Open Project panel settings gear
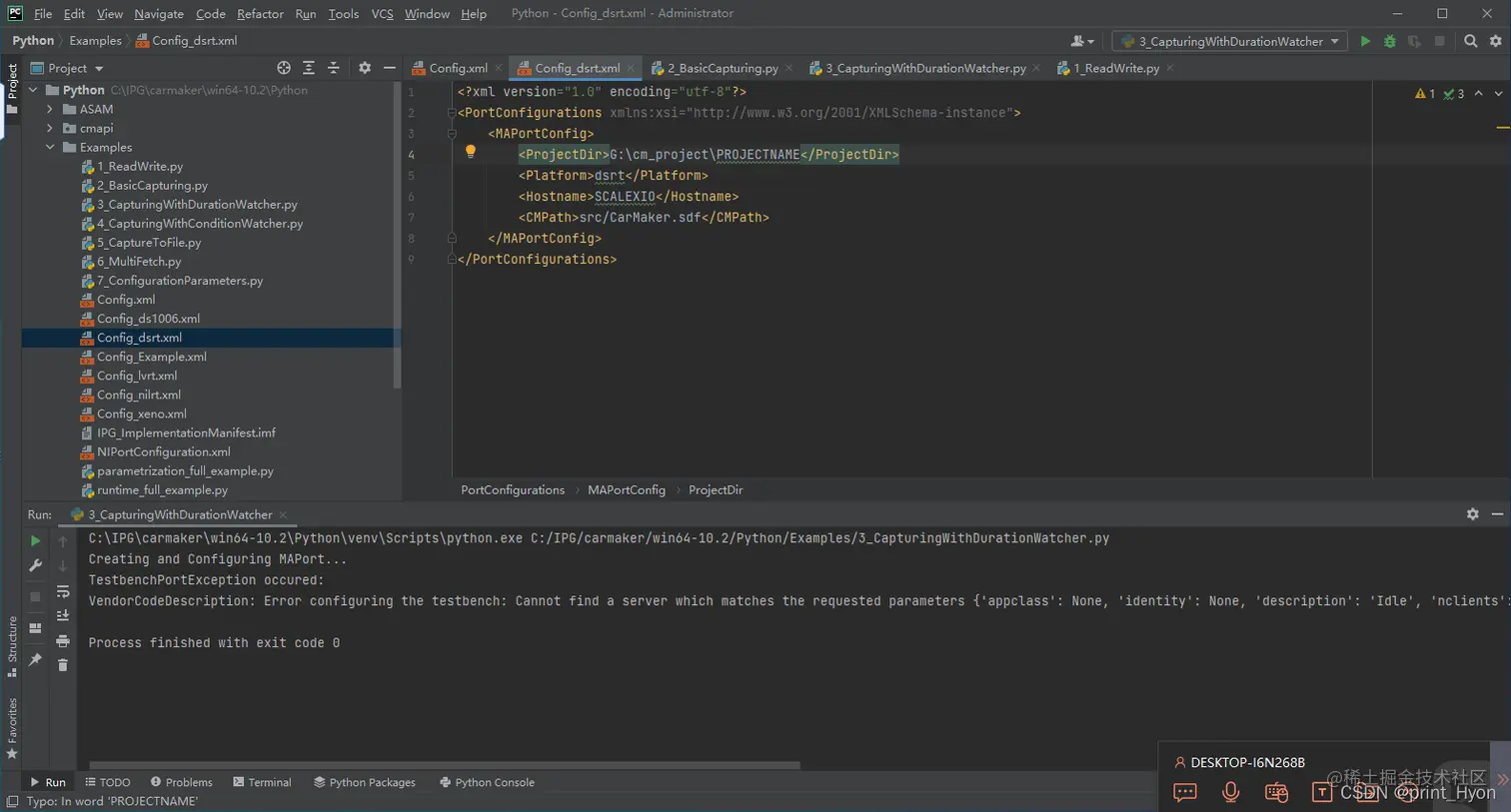 coord(365,68)
